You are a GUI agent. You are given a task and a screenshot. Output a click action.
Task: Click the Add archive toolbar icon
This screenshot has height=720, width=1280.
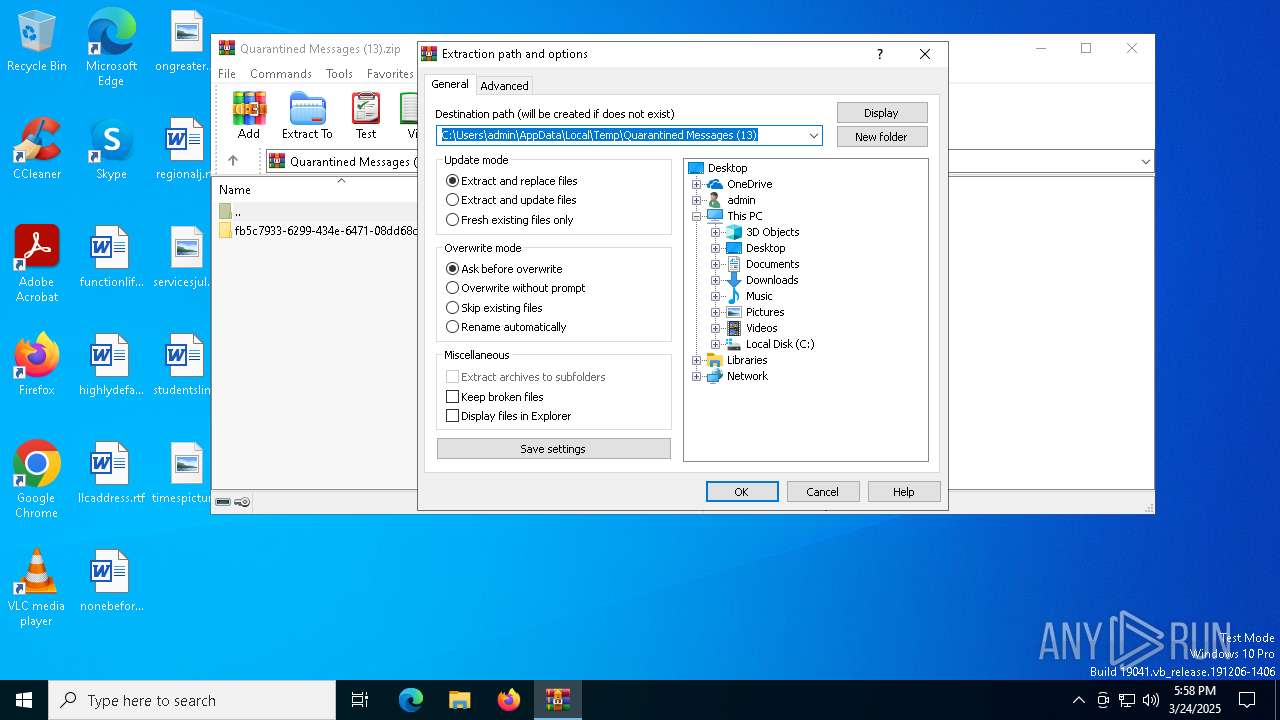click(249, 115)
